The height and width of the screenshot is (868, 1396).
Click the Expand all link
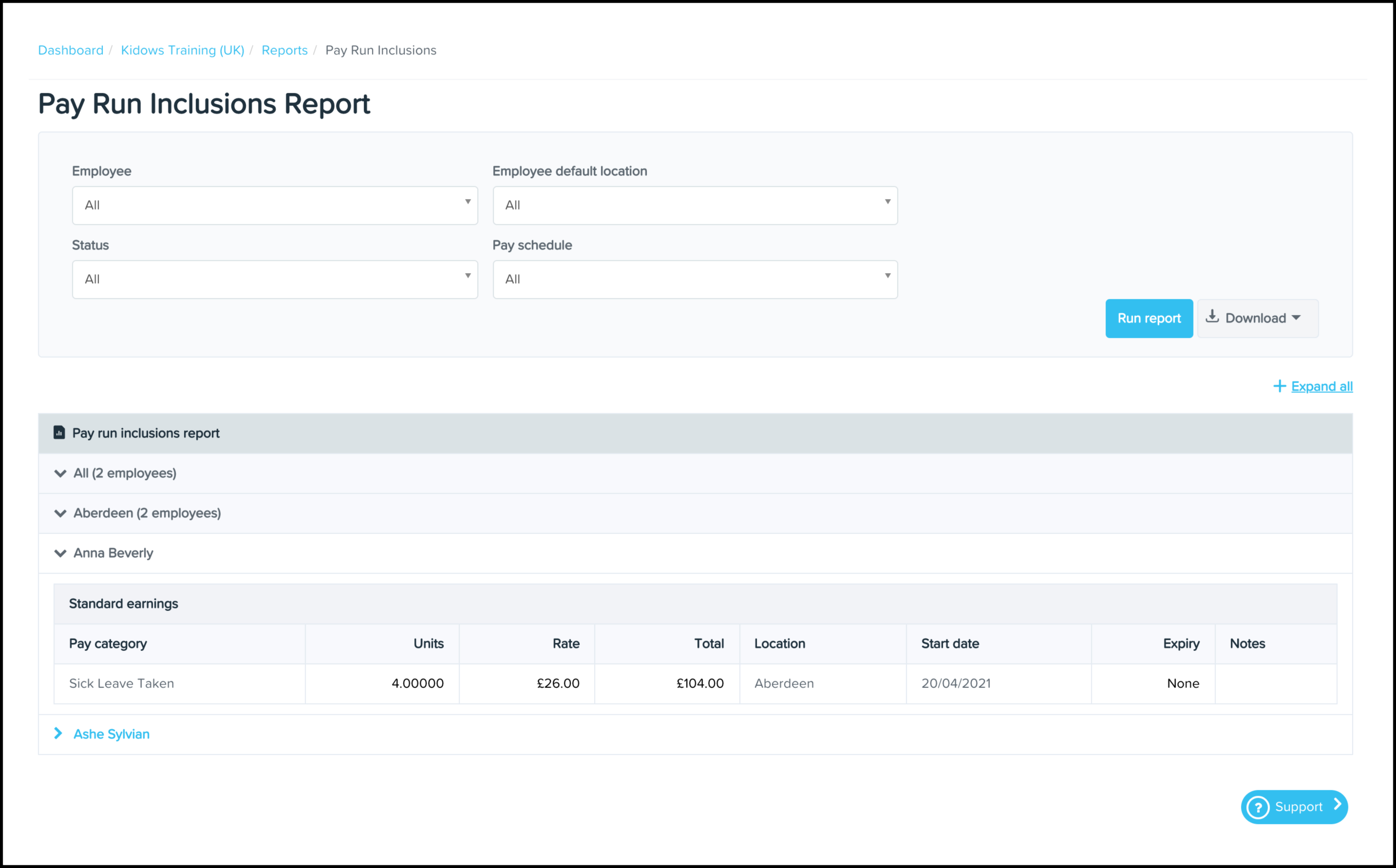[1321, 386]
